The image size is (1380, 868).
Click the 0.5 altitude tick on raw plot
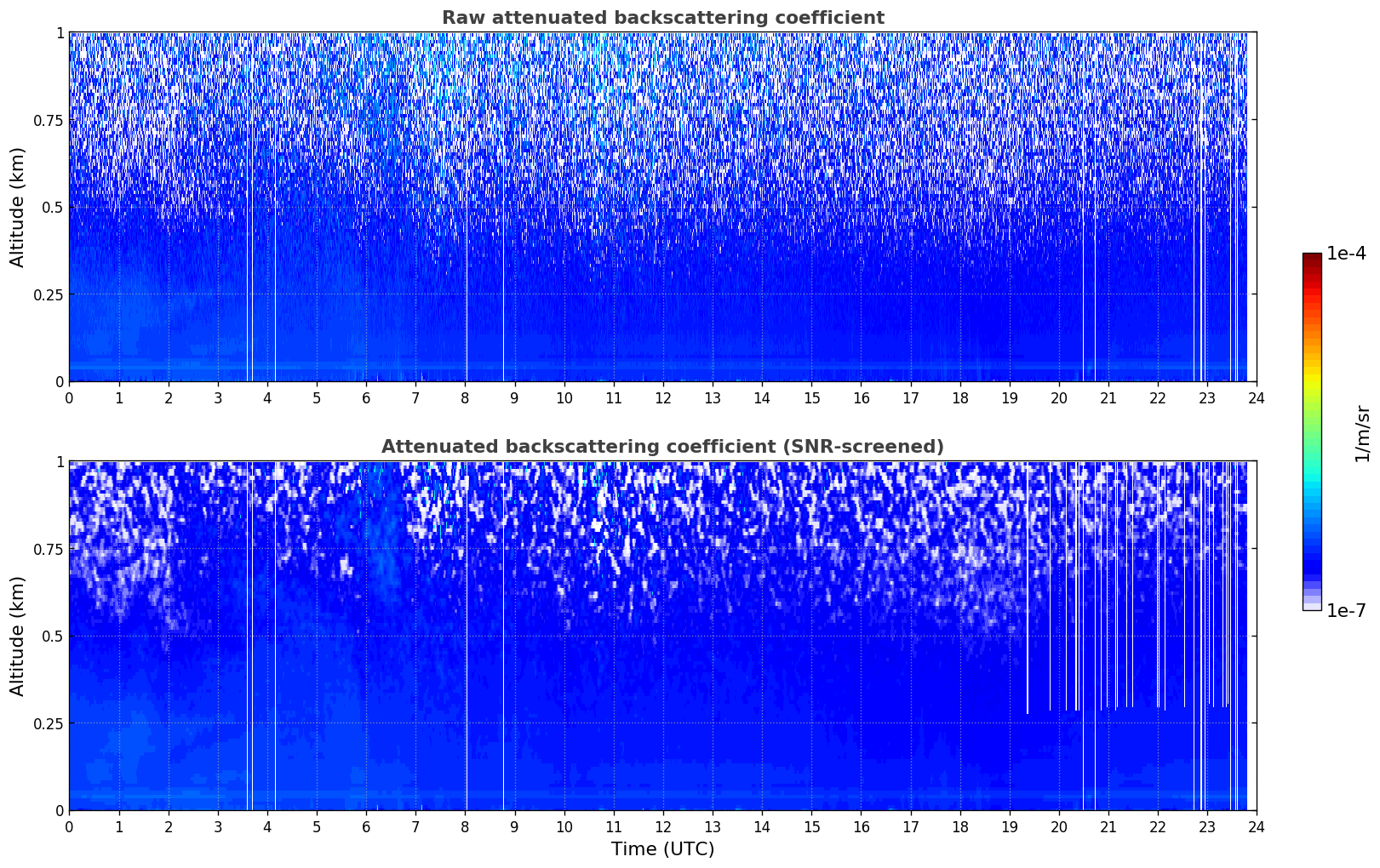[x=53, y=207]
